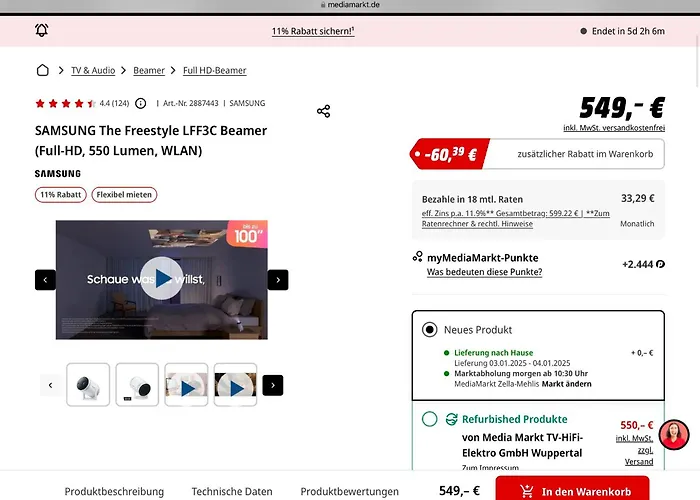This screenshot has height=500, width=700.
Task: Jump to Produktbewertungen tab
Action: click(x=349, y=491)
